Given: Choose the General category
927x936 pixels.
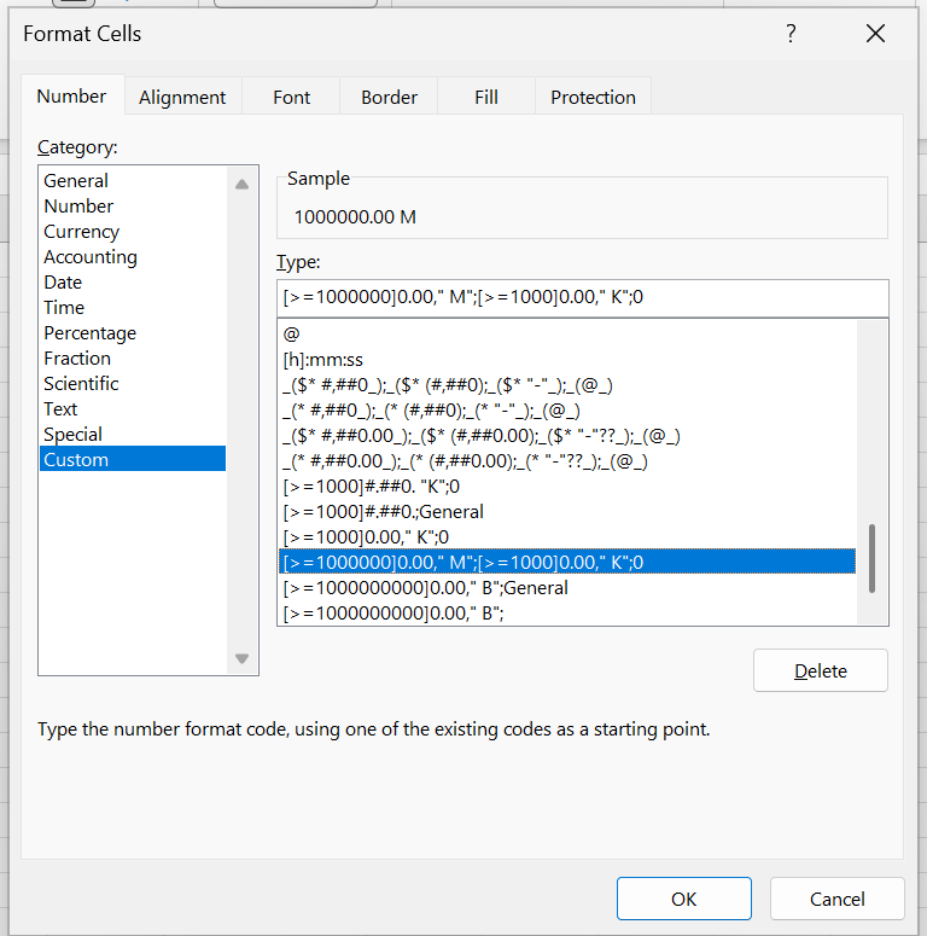Looking at the screenshot, I should pyautogui.click(x=133, y=180).
